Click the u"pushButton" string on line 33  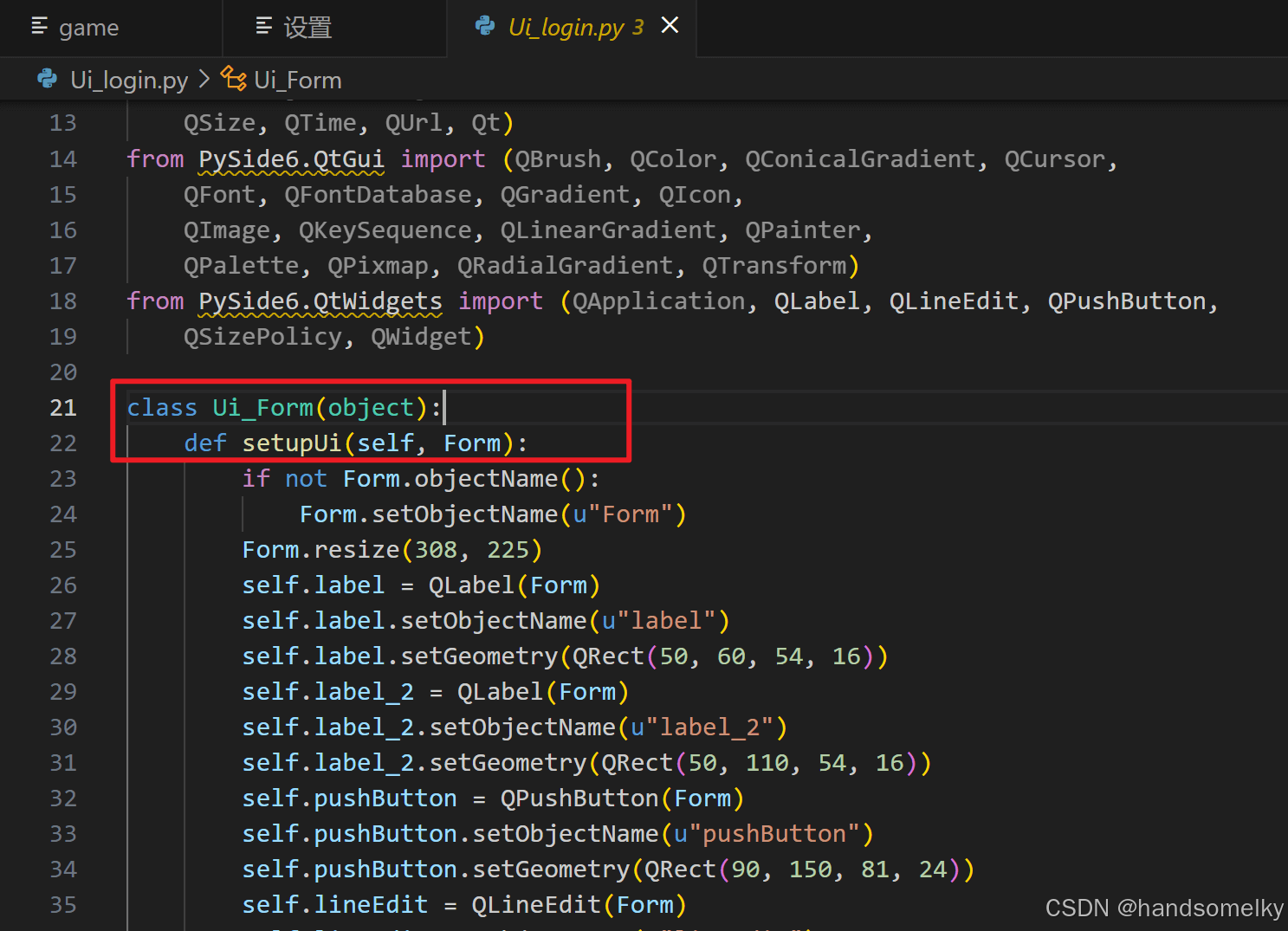(767, 834)
